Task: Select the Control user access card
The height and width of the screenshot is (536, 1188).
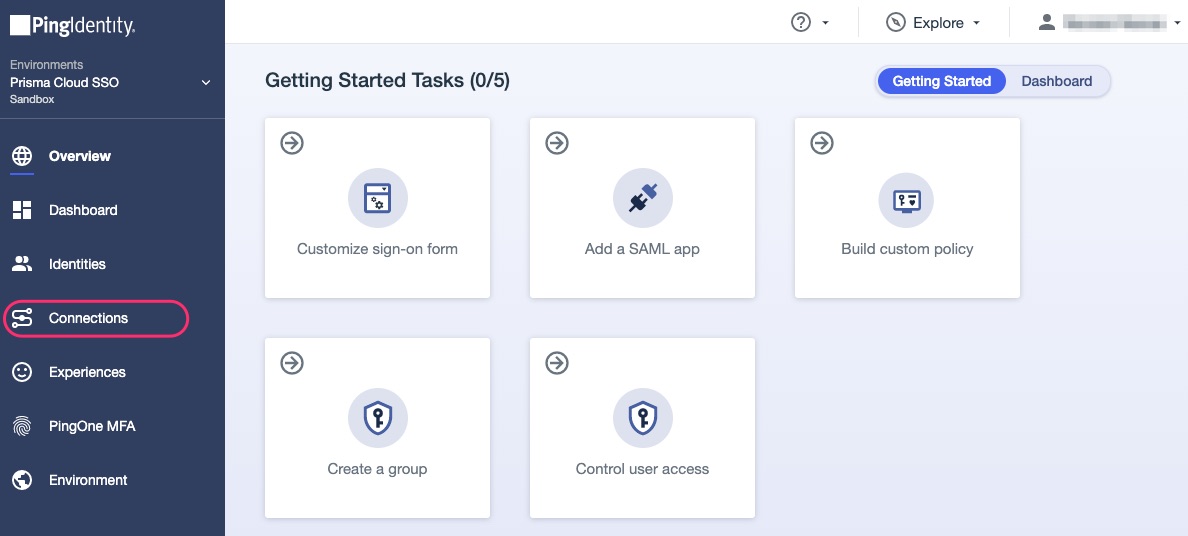Action: (x=642, y=428)
